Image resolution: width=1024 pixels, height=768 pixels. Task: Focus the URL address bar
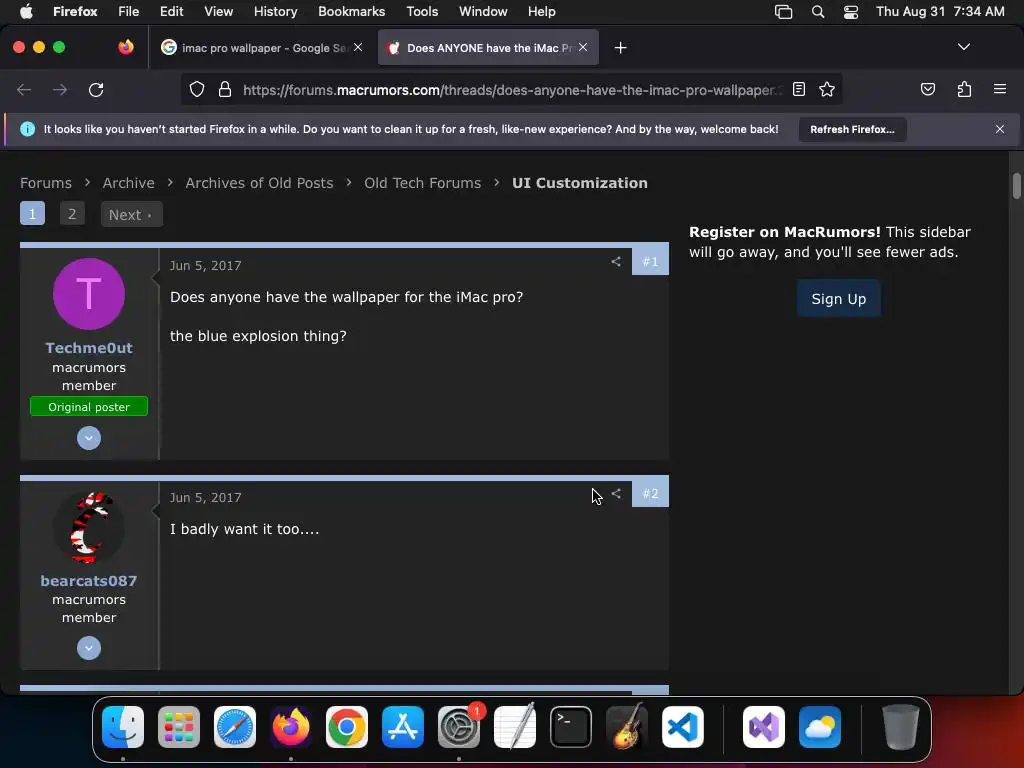point(511,90)
